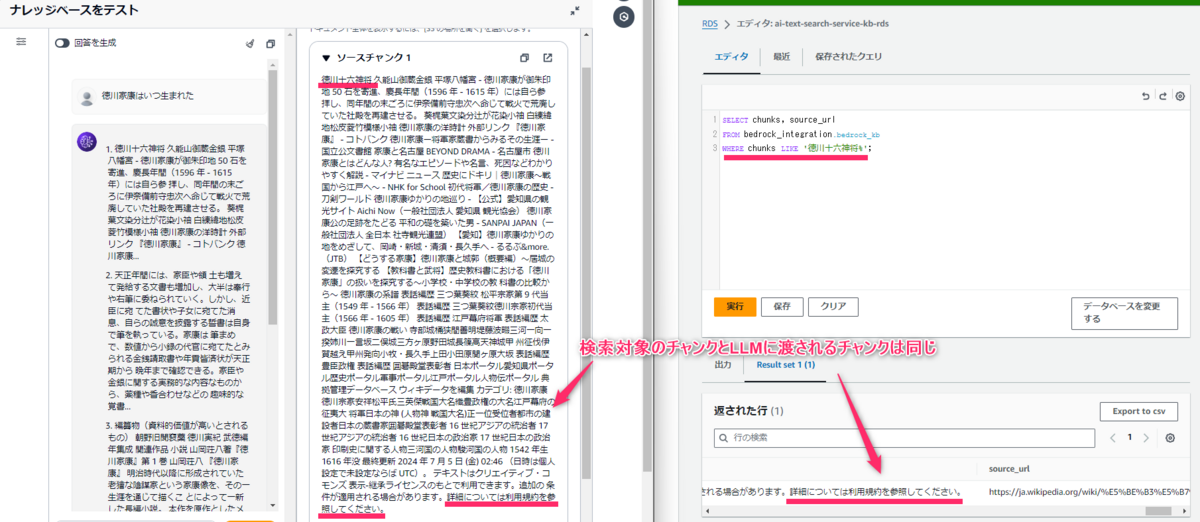
Task: Select the Result set 1 (1) tab
Action: coord(787,365)
